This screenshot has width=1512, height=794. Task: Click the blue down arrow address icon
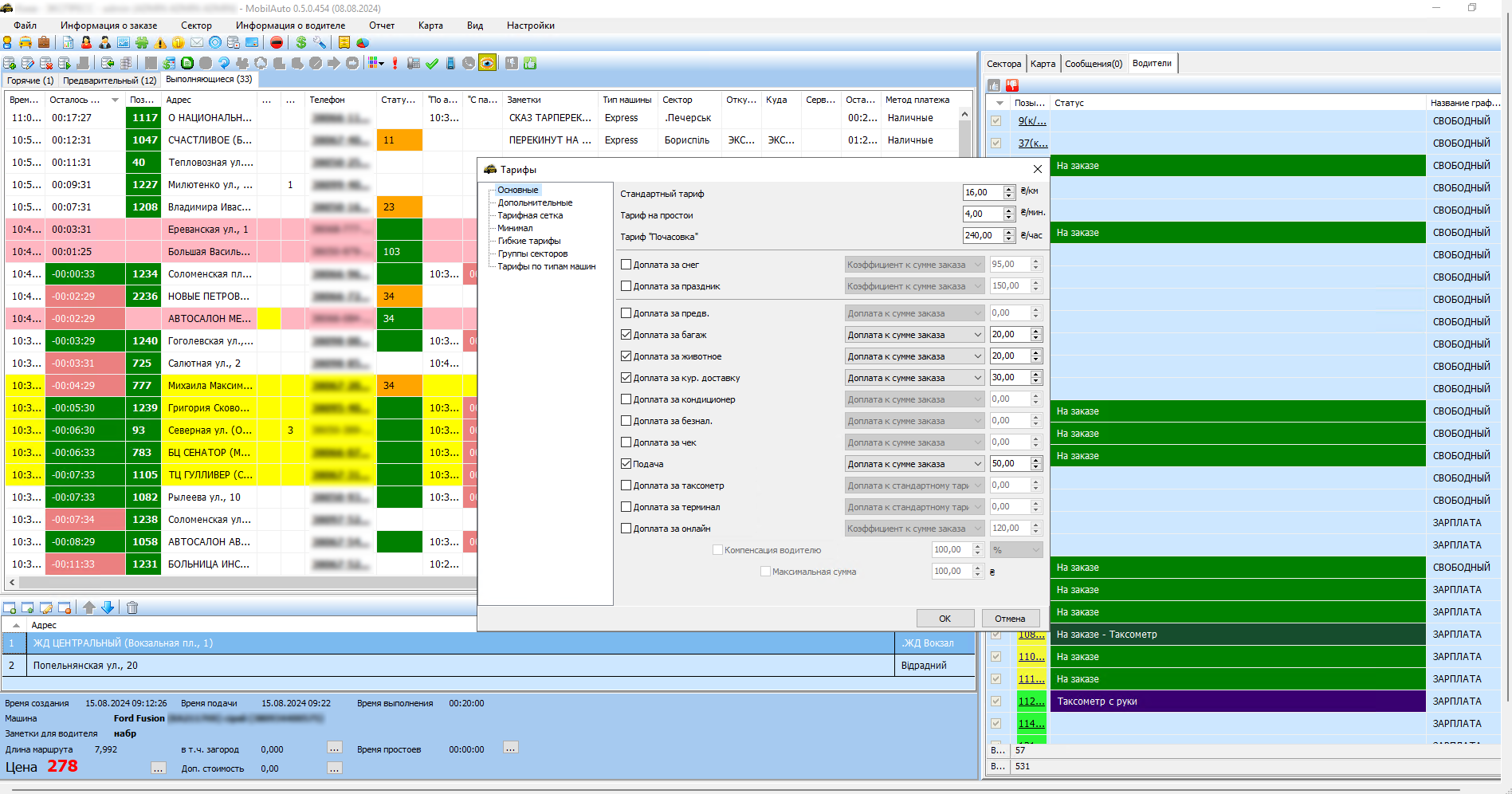108,607
